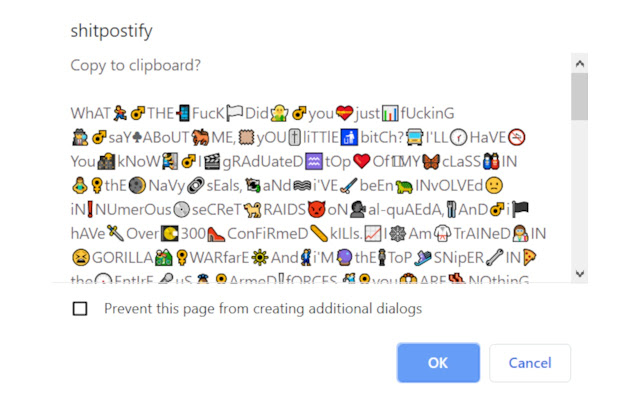This screenshot has width=640, height=400.
Task: Click the no-smoking sign emoji after 'HaVE'
Action: 516,138
